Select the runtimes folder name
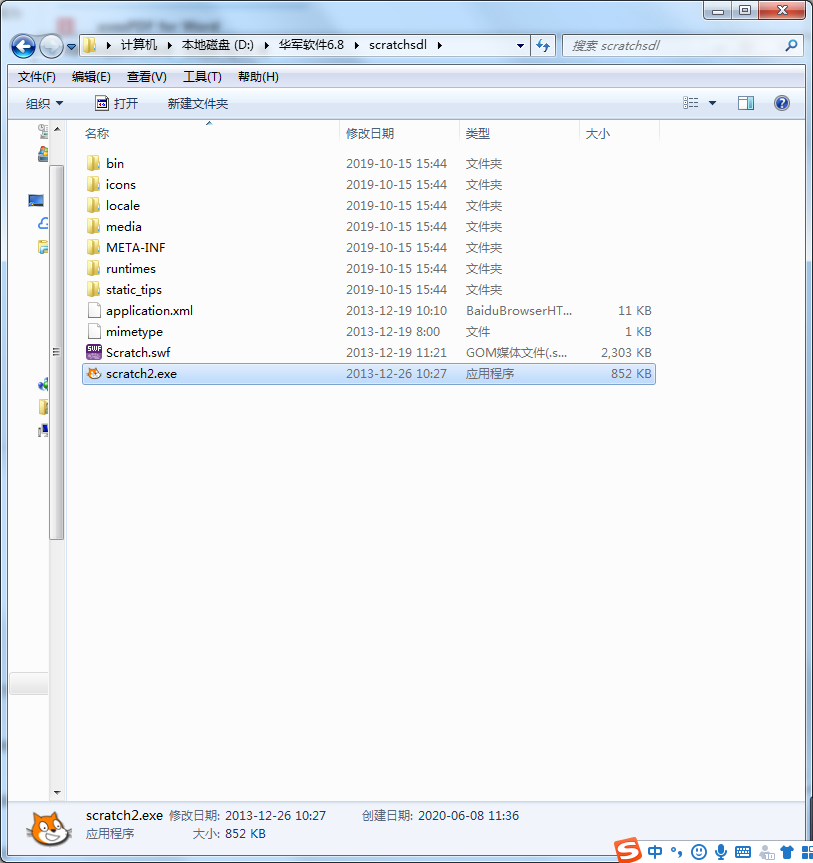 click(x=131, y=269)
